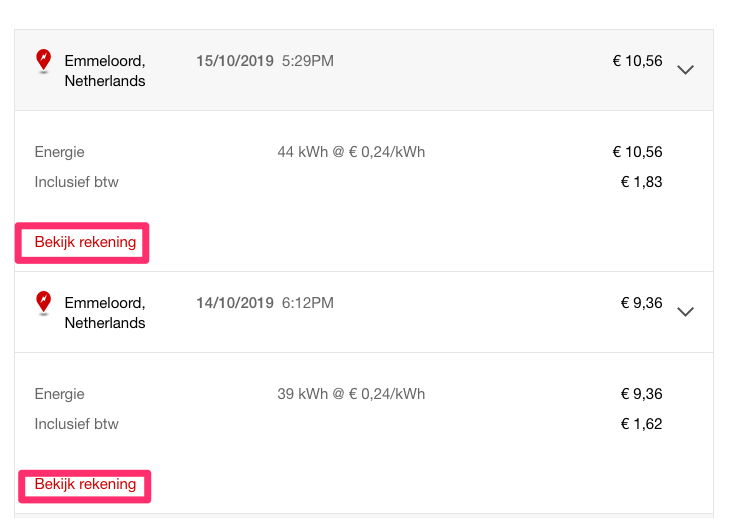Click the 6:12PM session time
This screenshot has height=518, width=737.
[x=308, y=302]
